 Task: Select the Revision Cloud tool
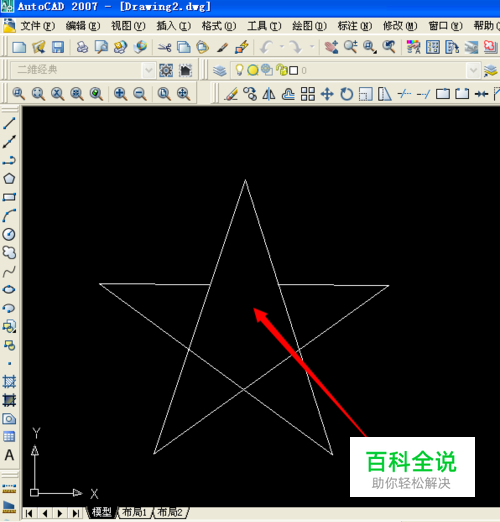[x=9, y=253]
